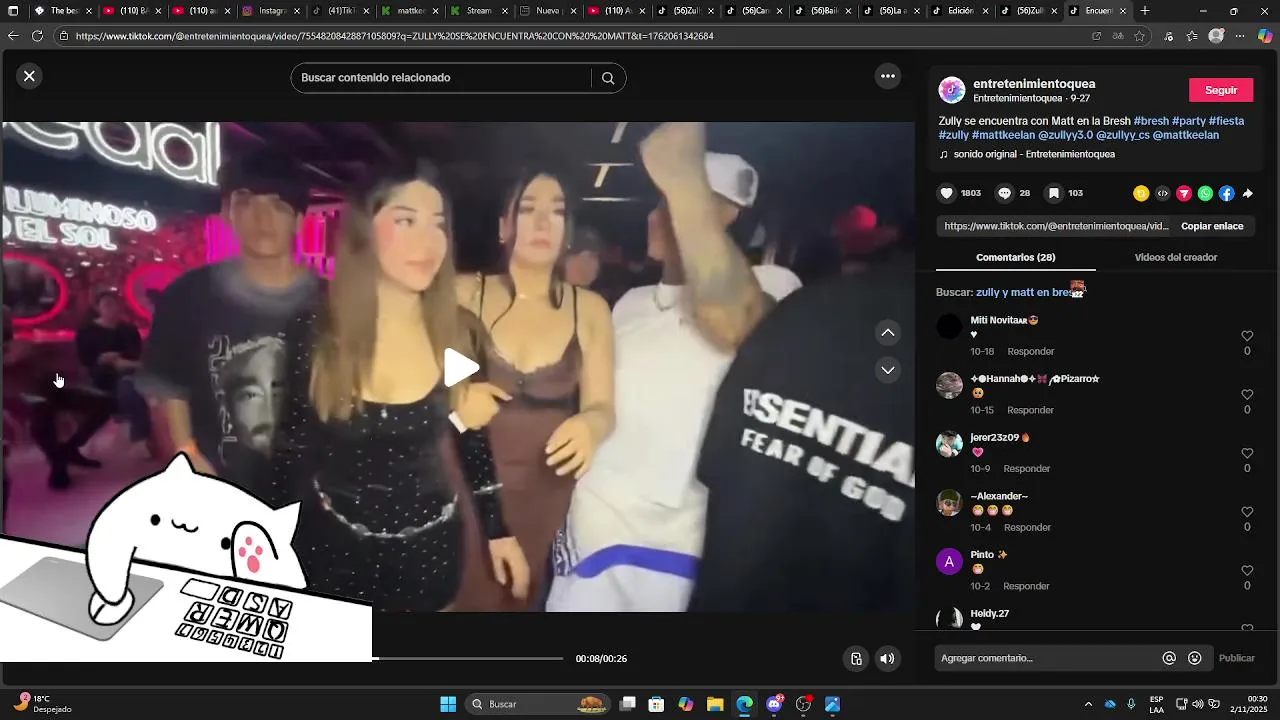Like Pinto's comment
The width and height of the screenshot is (1280, 720).
(1247, 571)
